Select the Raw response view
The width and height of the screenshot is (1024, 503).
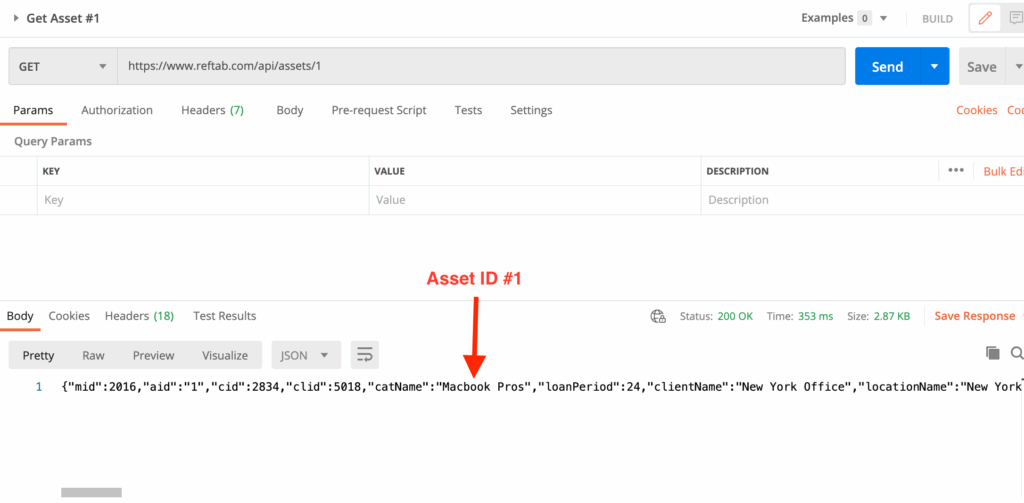pyautogui.click(x=93, y=355)
